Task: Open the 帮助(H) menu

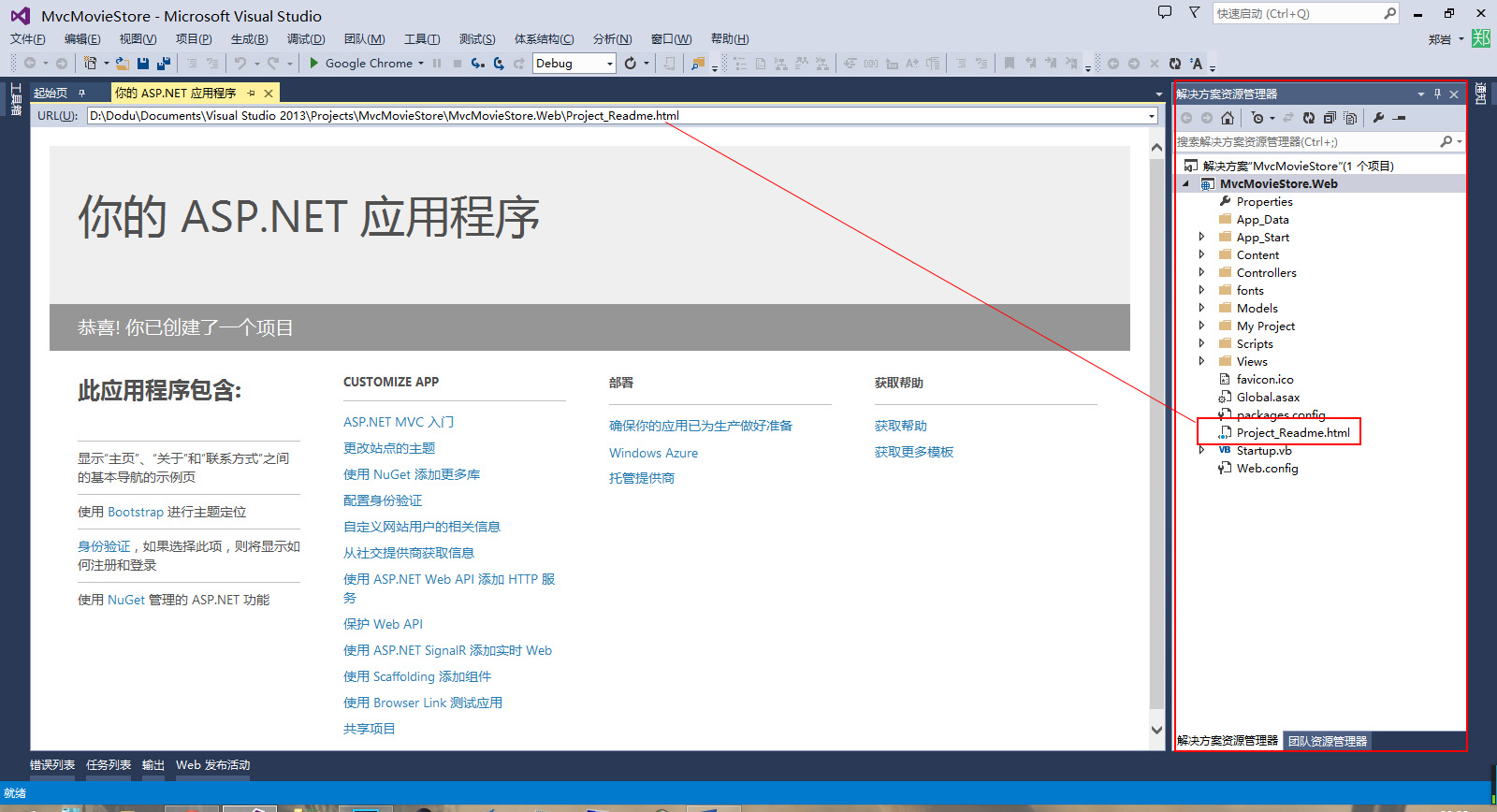Action: click(x=730, y=38)
